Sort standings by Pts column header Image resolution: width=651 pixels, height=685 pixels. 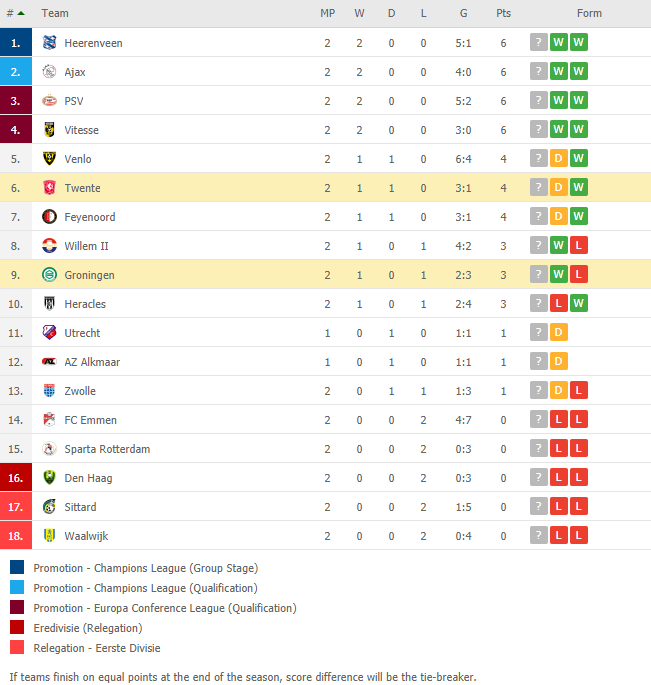point(503,13)
